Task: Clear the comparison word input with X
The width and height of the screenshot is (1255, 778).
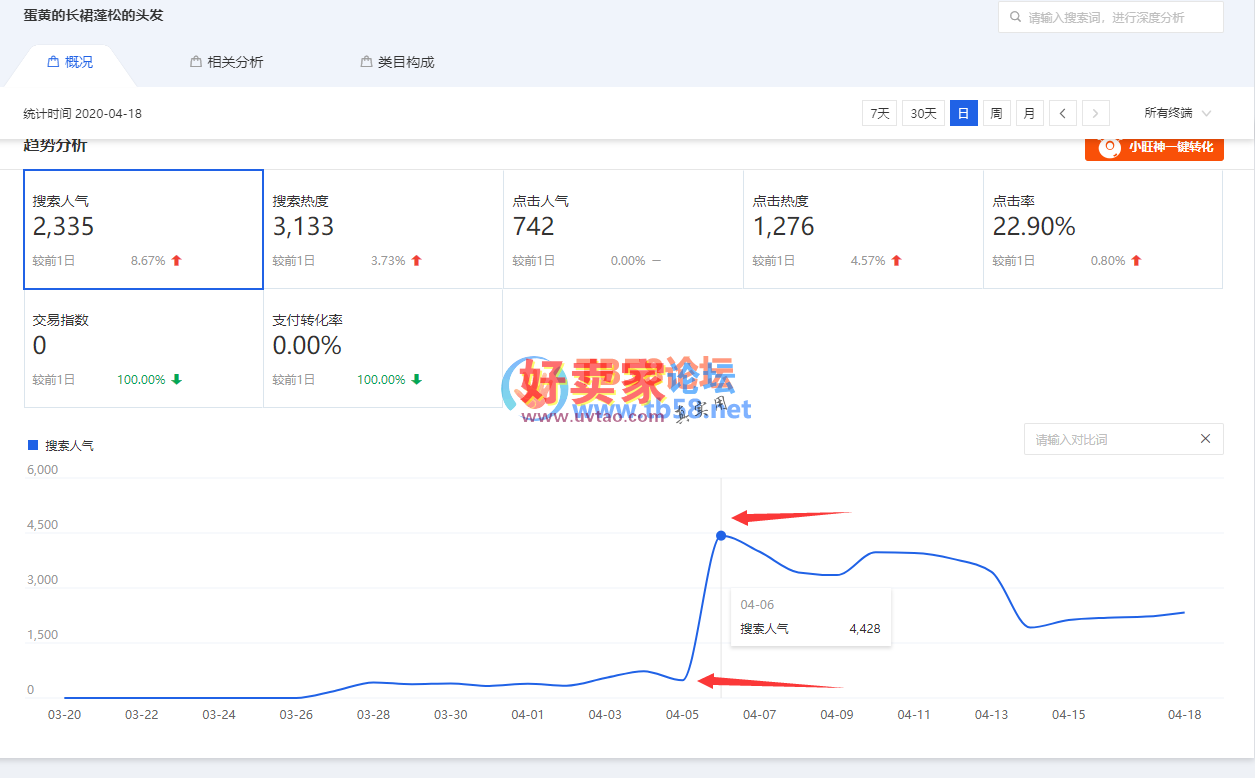Action: [x=1205, y=439]
